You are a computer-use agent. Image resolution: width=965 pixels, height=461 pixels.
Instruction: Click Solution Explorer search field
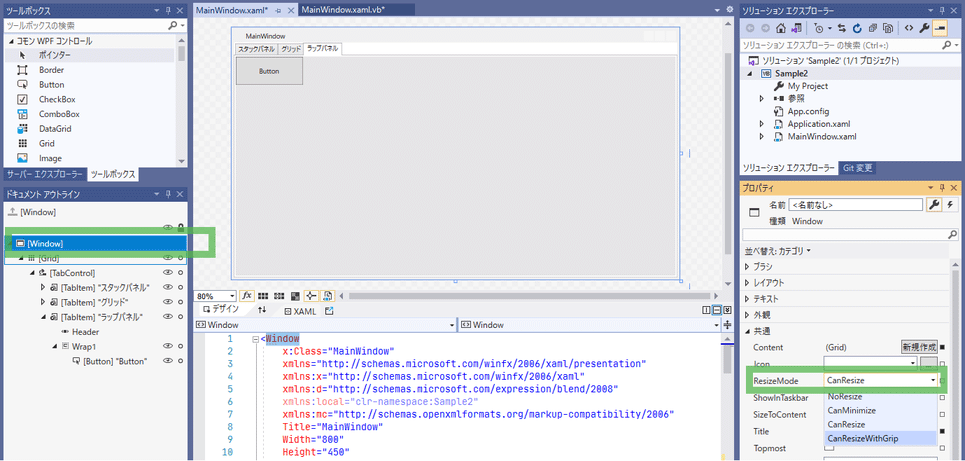click(x=840, y=45)
